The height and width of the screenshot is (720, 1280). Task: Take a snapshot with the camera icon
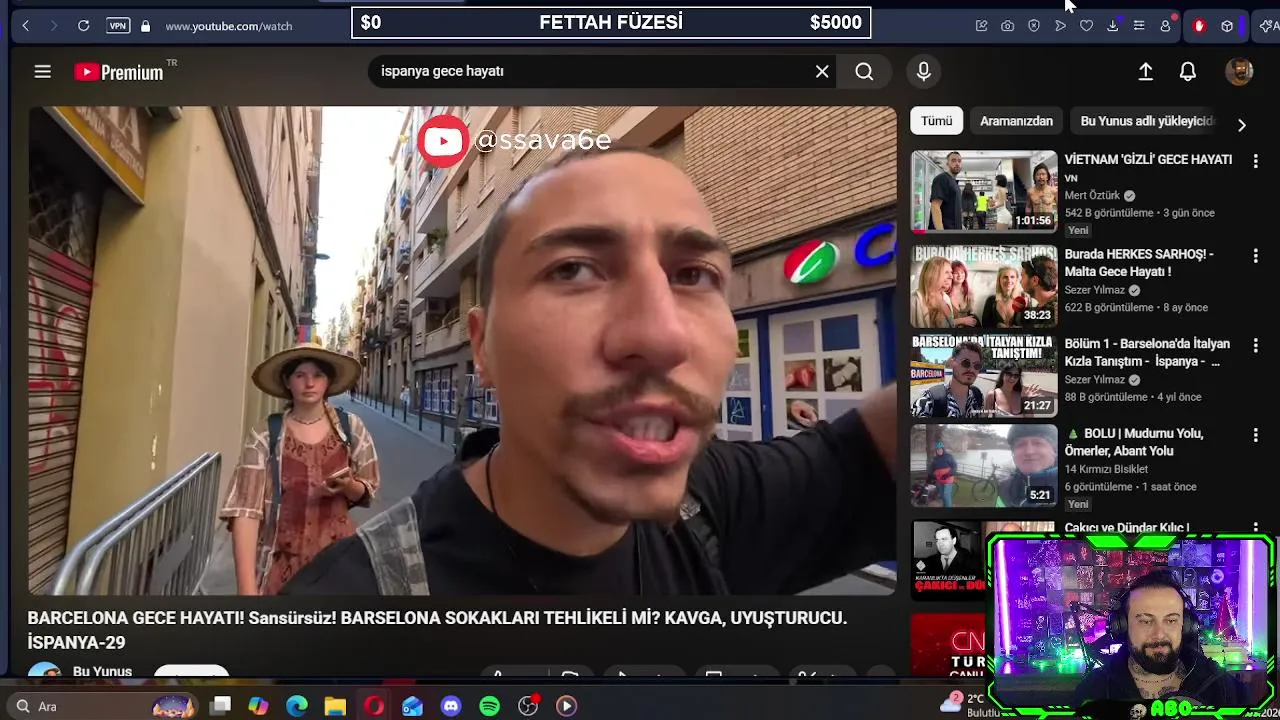point(1008,26)
